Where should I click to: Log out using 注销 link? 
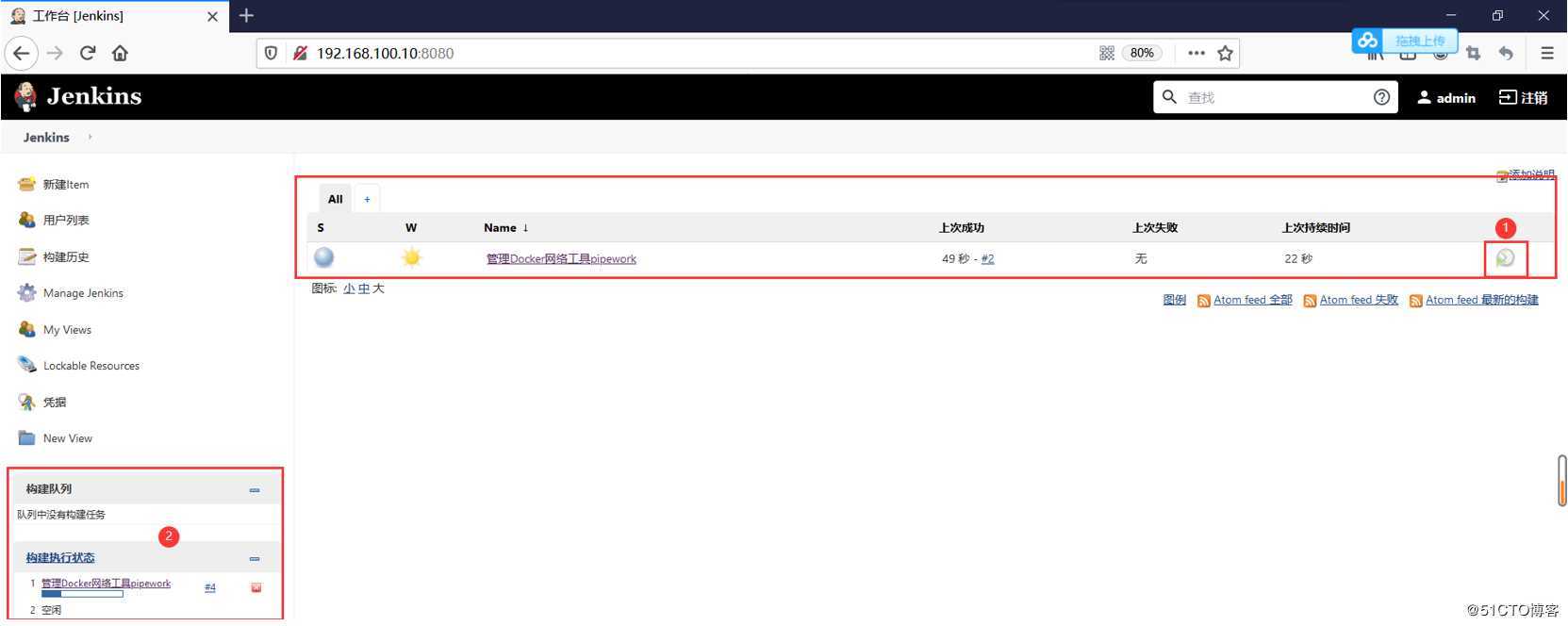(1524, 97)
